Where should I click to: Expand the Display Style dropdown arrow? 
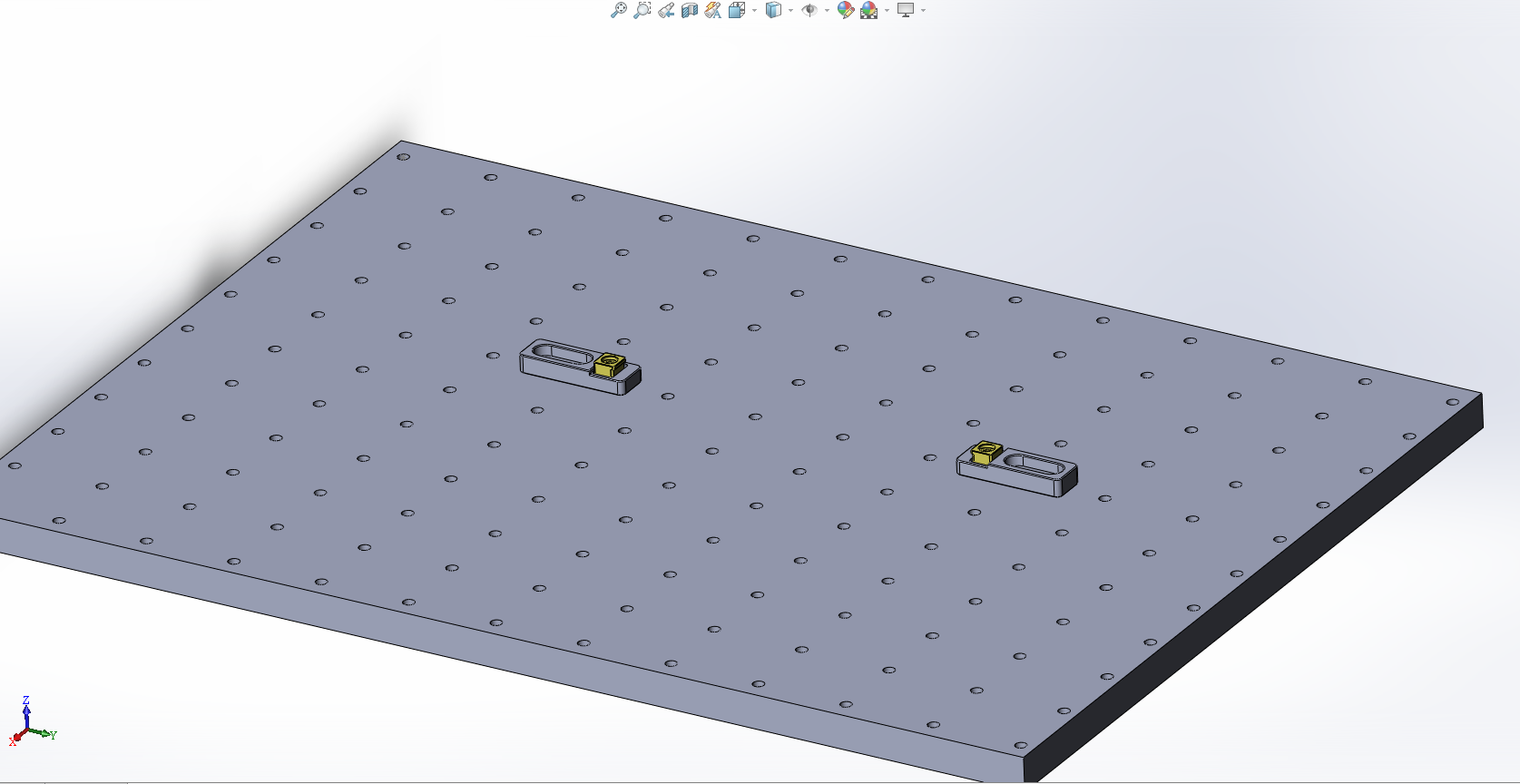790,11
